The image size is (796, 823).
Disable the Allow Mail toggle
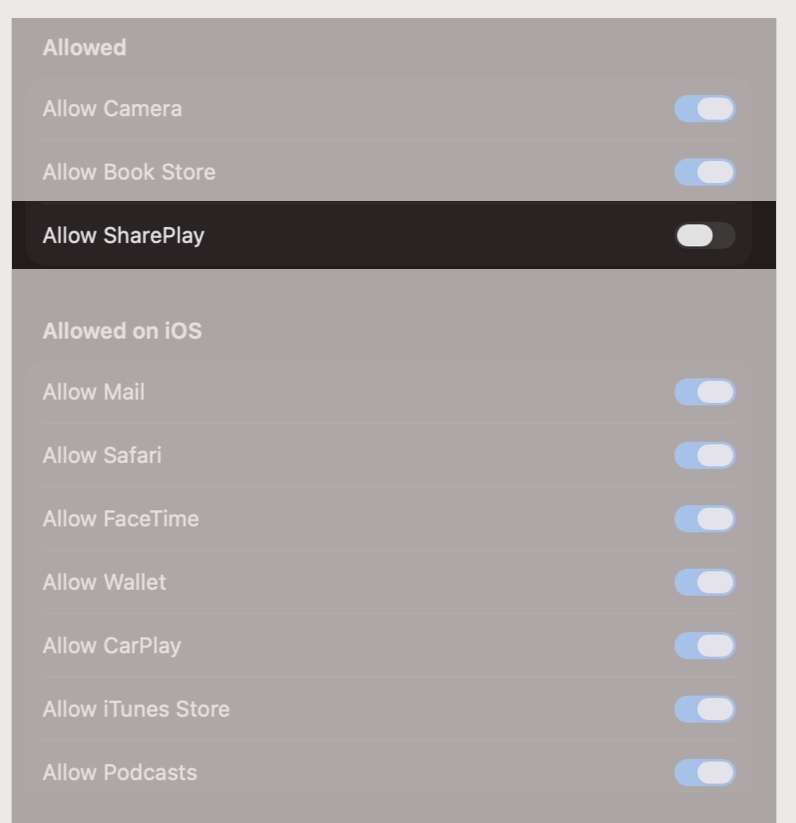tap(703, 392)
